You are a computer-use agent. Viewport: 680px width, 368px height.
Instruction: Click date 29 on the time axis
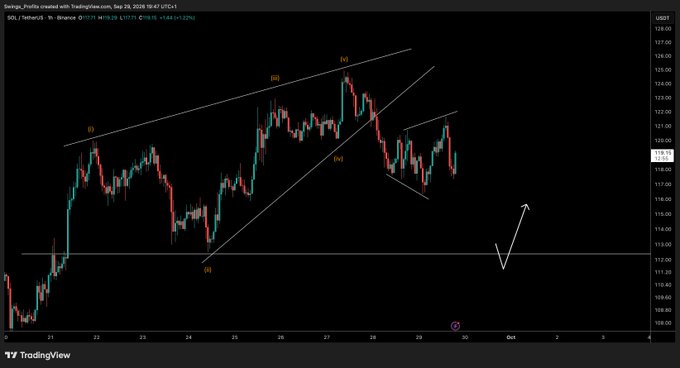419,337
